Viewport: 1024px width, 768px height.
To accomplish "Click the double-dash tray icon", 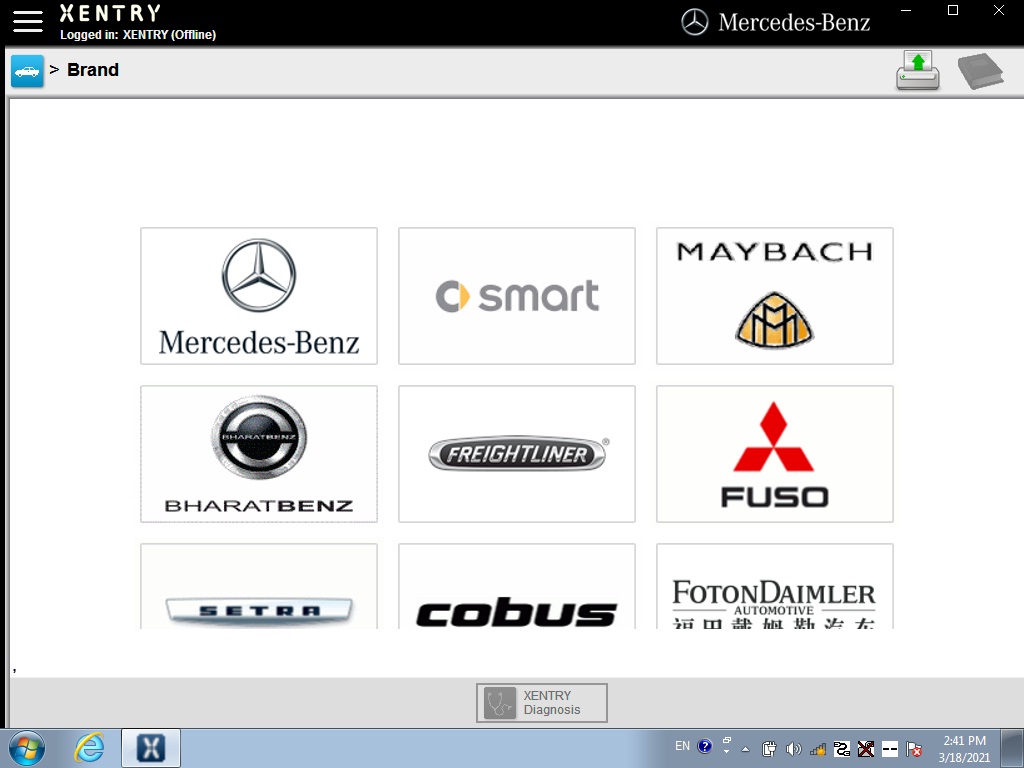I will click(x=890, y=748).
